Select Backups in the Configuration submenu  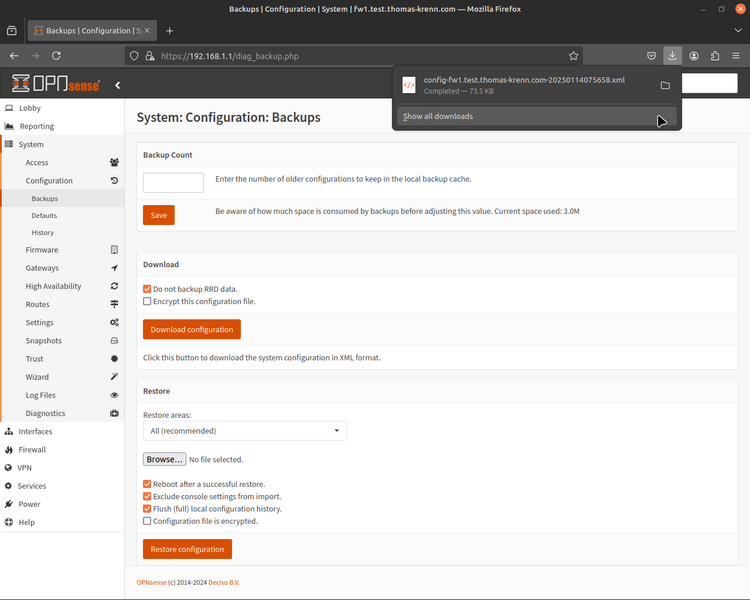click(x=62, y=199)
